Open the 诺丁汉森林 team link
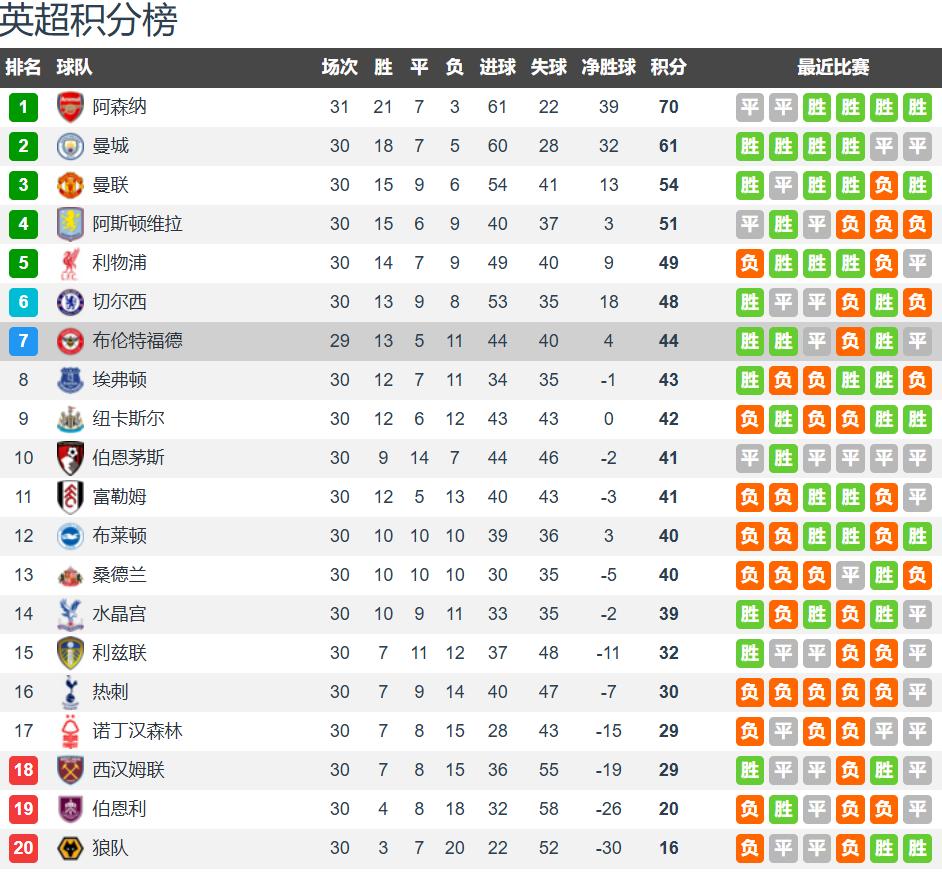The width and height of the screenshot is (942, 872). click(137, 731)
